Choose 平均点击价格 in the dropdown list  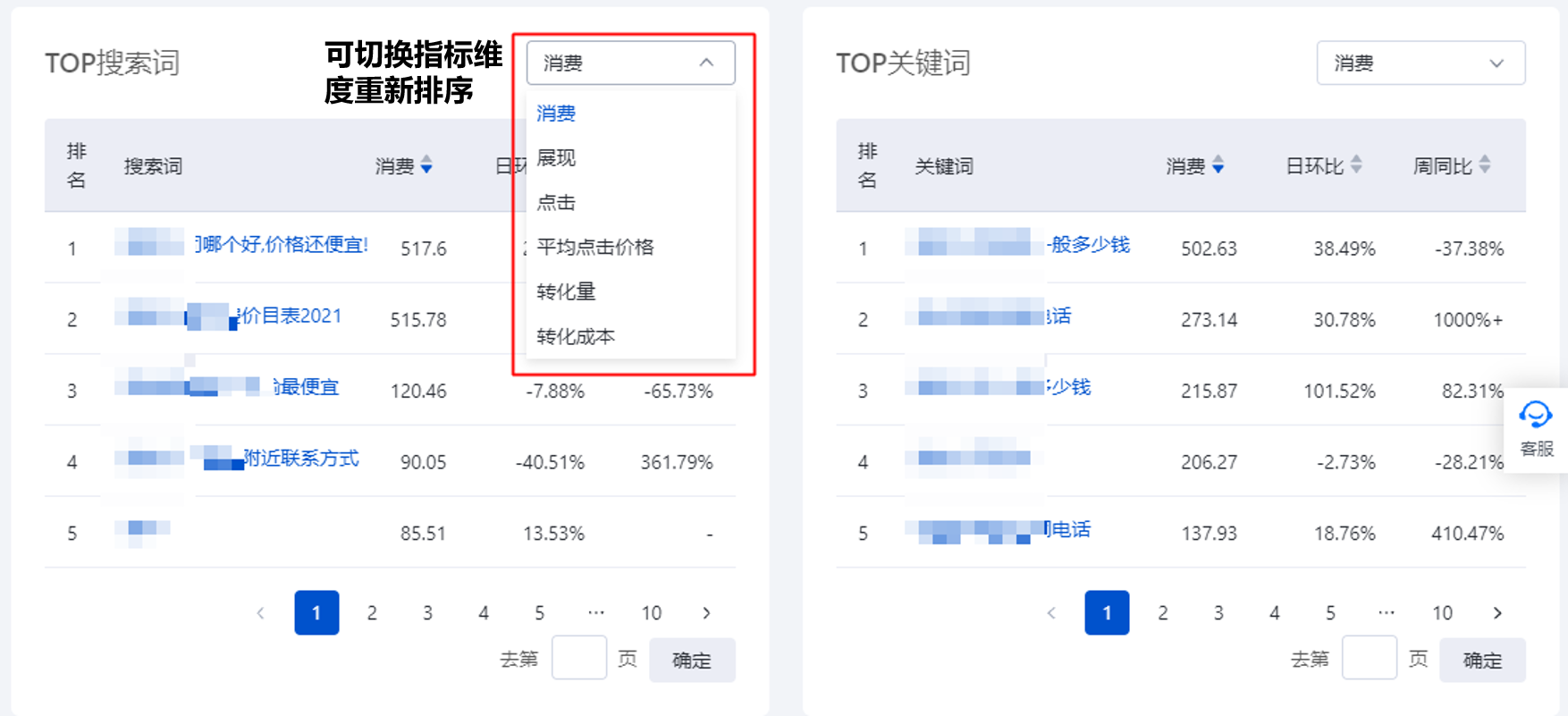coord(595,248)
